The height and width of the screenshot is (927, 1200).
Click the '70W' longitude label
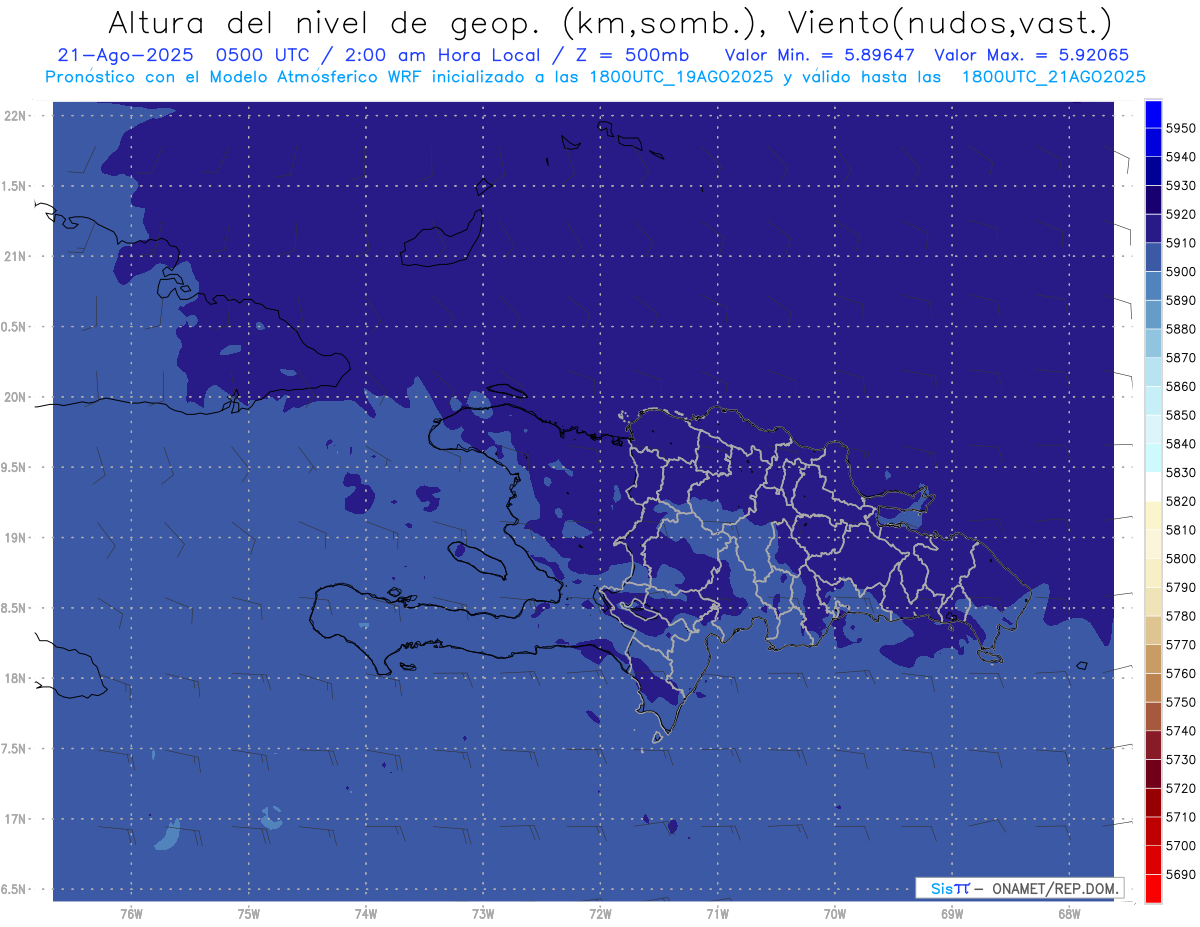(x=835, y=914)
